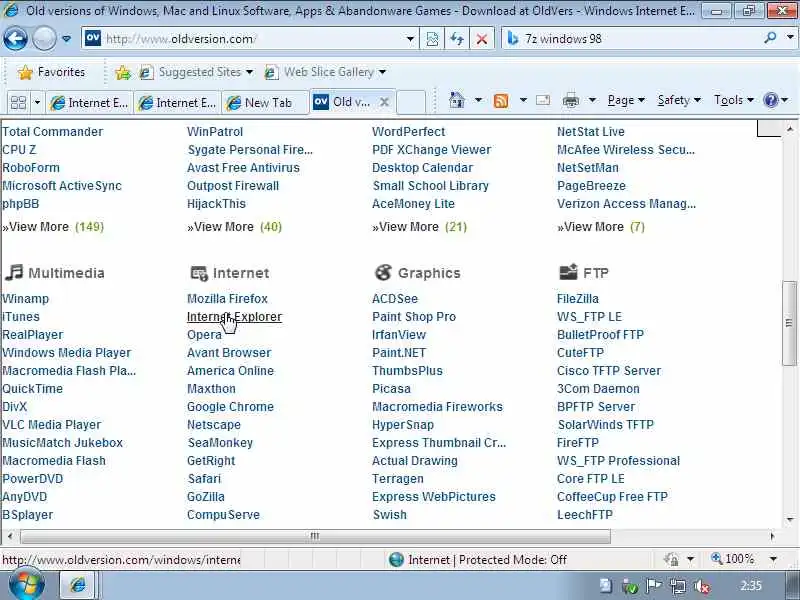This screenshot has width=800, height=600.
Task: Open the Avast Free Antivirus link
Action: click(243, 168)
